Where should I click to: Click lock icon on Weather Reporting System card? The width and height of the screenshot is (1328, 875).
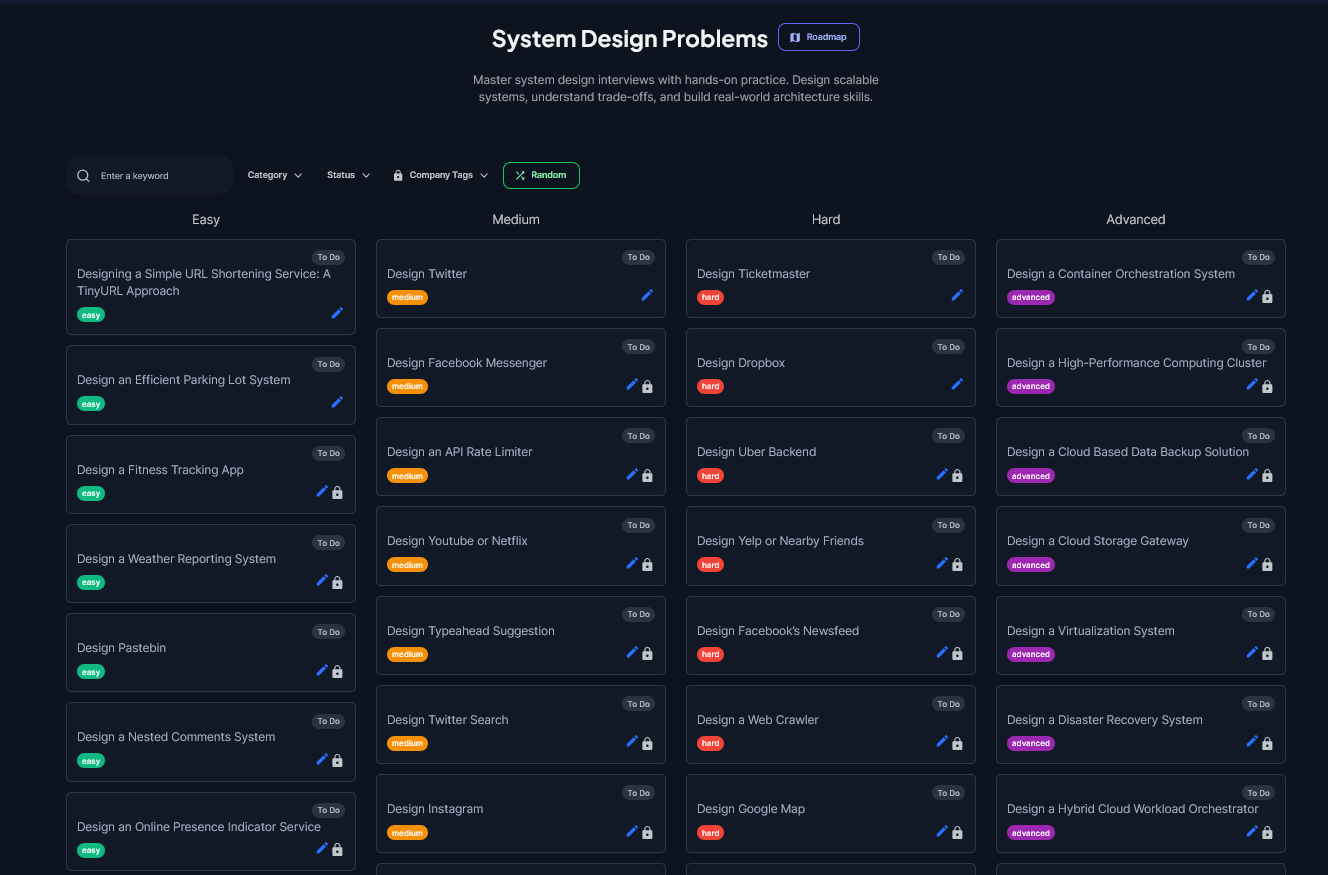tap(337, 582)
